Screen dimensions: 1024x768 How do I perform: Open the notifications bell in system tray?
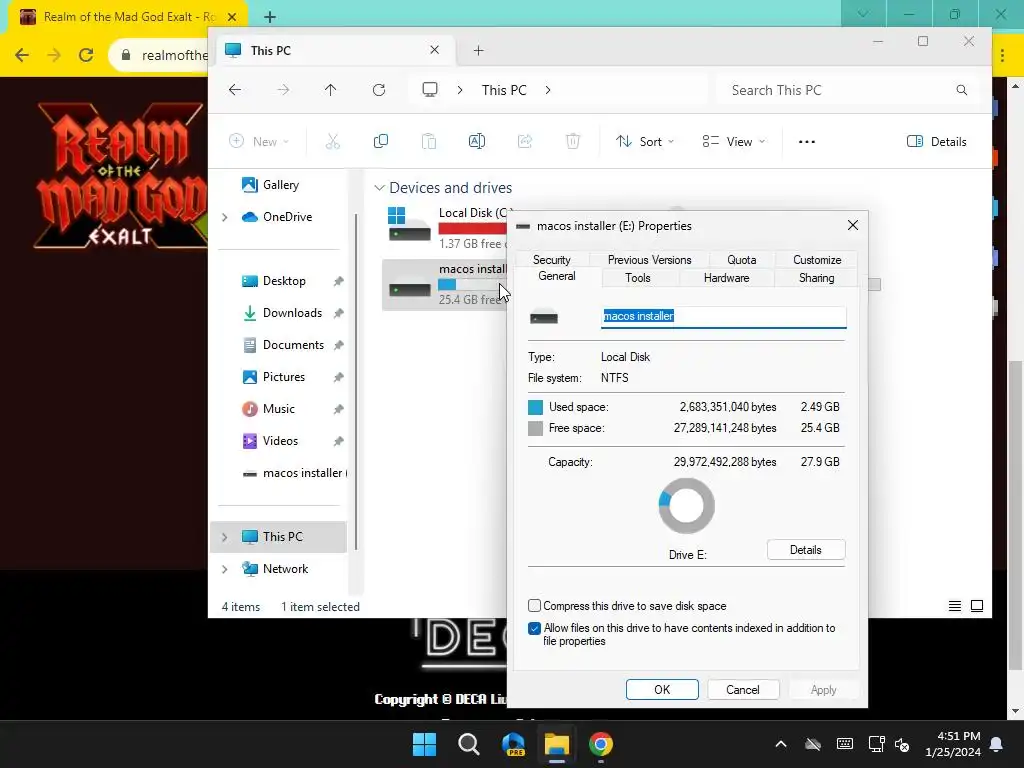point(997,744)
